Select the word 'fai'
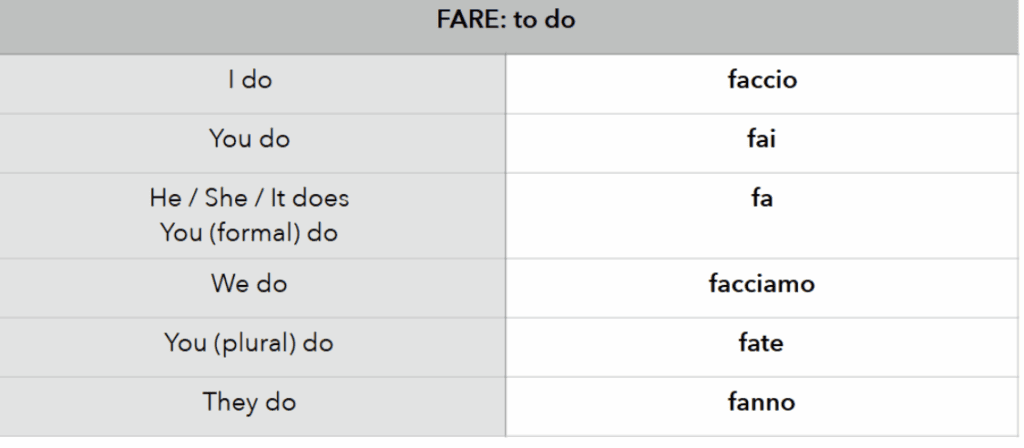This screenshot has width=1024, height=448. click(762, 138)
